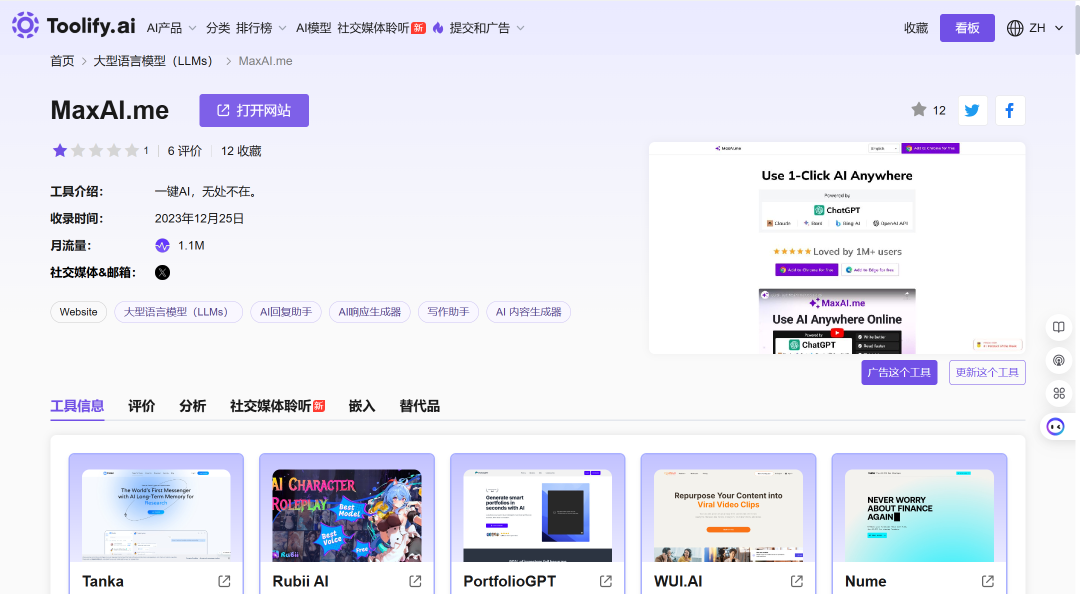Click the Website tag
Viewport: 1080px width, 594px height.
pyautogui.click(x=79, y=312)
